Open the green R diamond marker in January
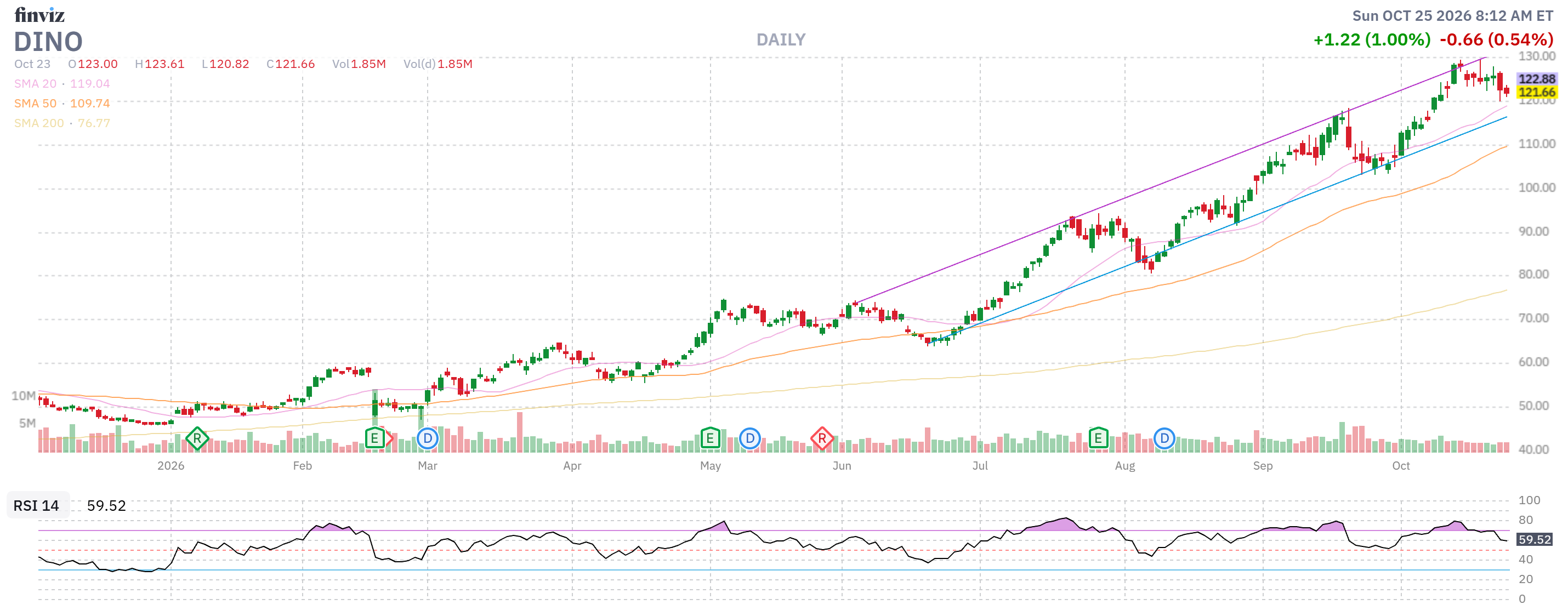The width and height of the screenshot is (1568, 616). tap(197, 438)
